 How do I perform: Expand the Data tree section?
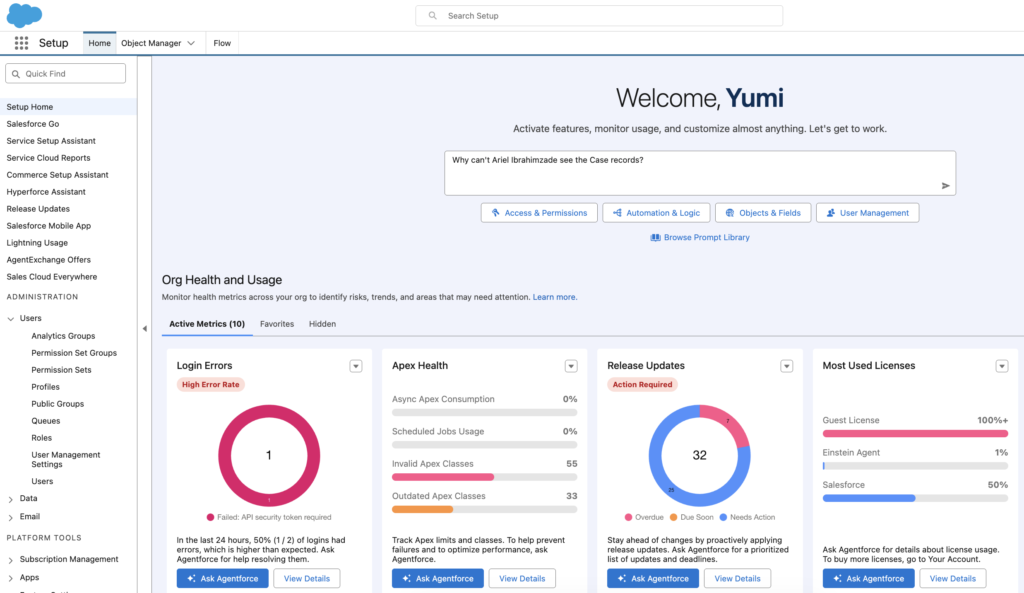click(10, 500)
